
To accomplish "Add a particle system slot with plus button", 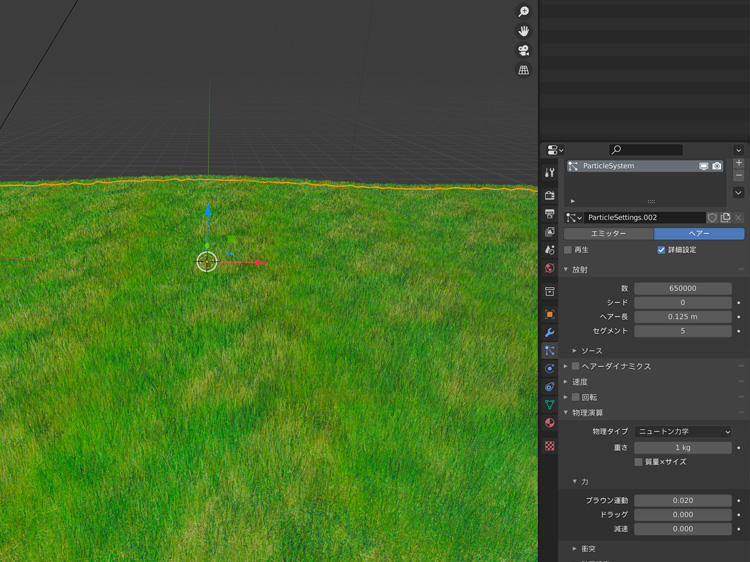I will pyautogui.click(x=739, y=163).
